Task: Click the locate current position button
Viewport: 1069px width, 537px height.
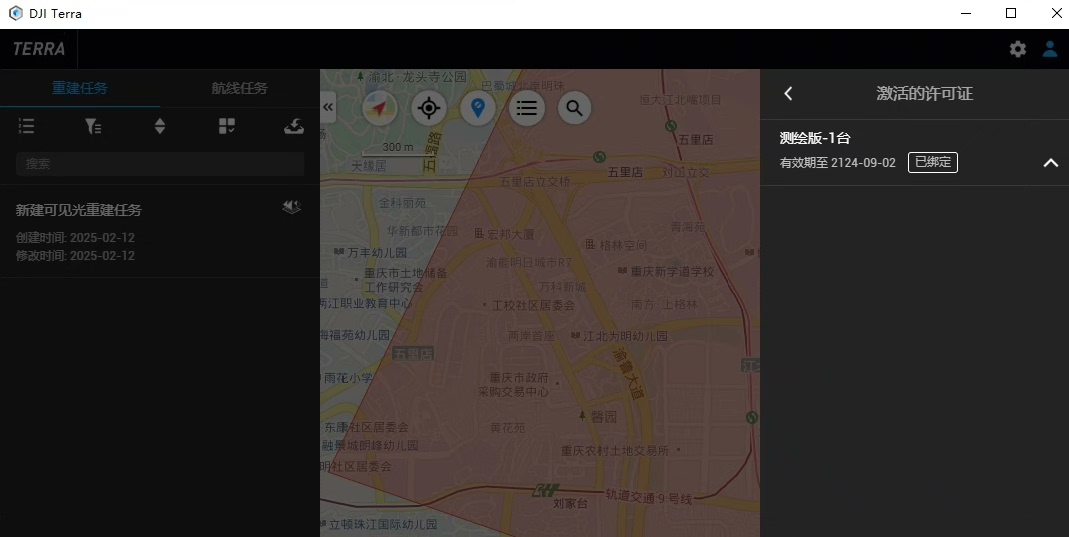Action: [x=429, y=108]
